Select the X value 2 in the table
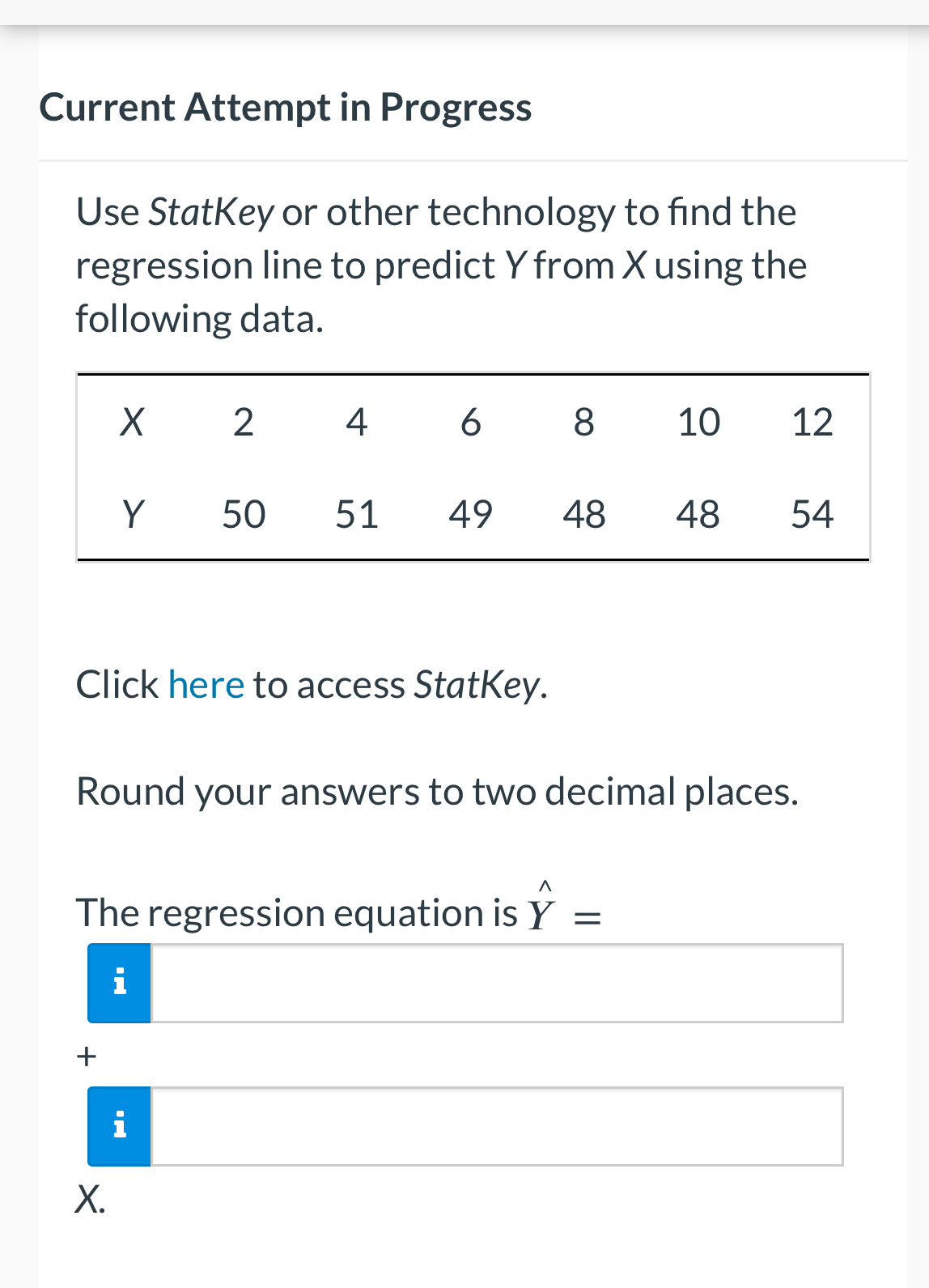The width and height of the screenshot is (929, 1288). pos(244,422)
